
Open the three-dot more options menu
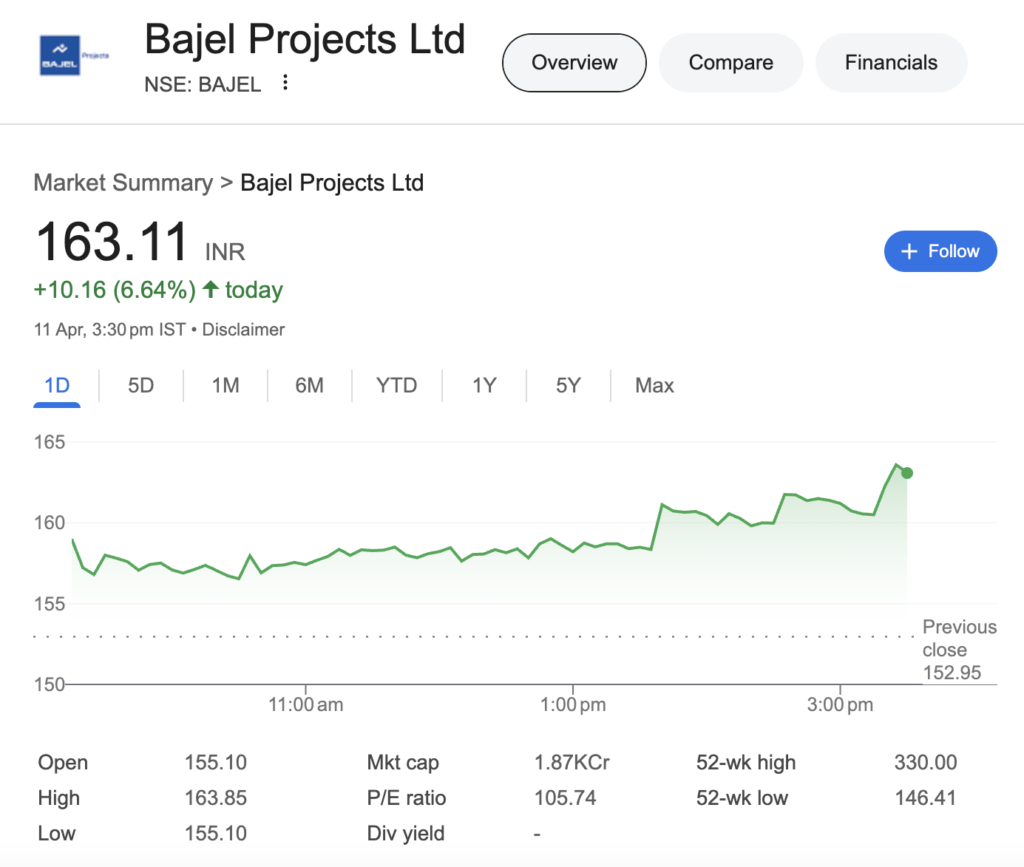(x=286, y=83)
